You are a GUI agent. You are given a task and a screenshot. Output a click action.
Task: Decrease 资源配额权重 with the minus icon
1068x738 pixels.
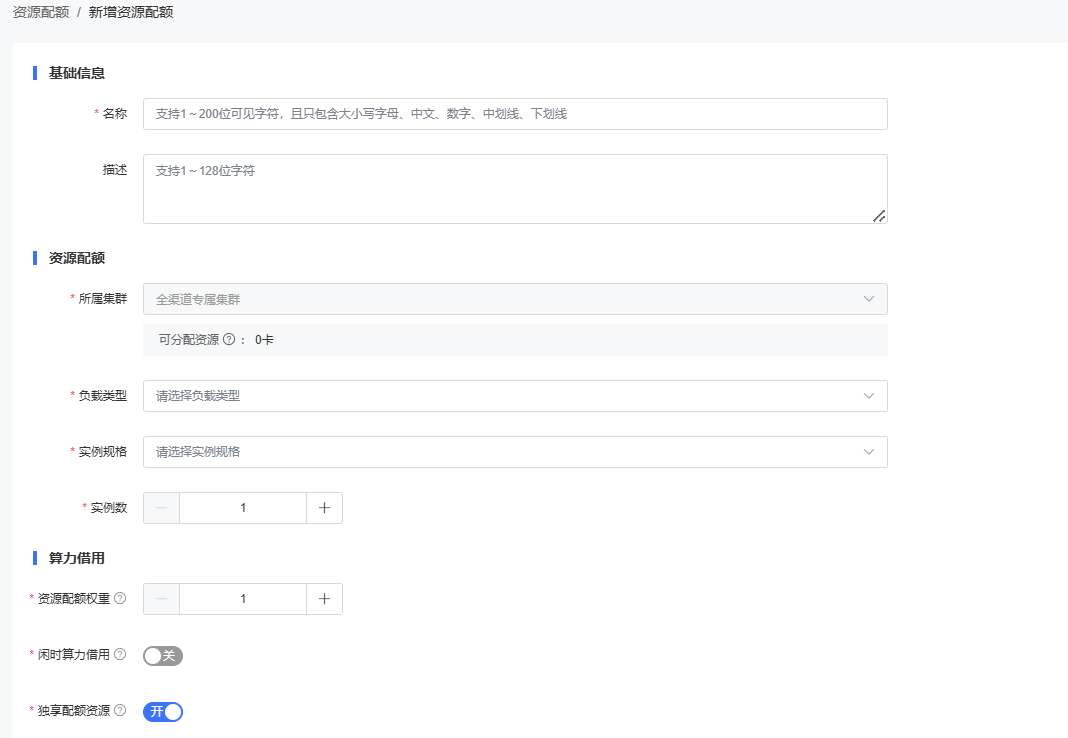point(162,599)
